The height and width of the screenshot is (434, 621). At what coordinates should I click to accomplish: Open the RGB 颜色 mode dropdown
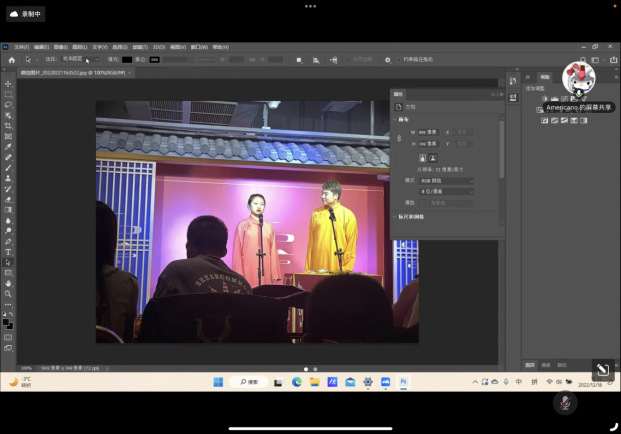[x=446, y=180]
